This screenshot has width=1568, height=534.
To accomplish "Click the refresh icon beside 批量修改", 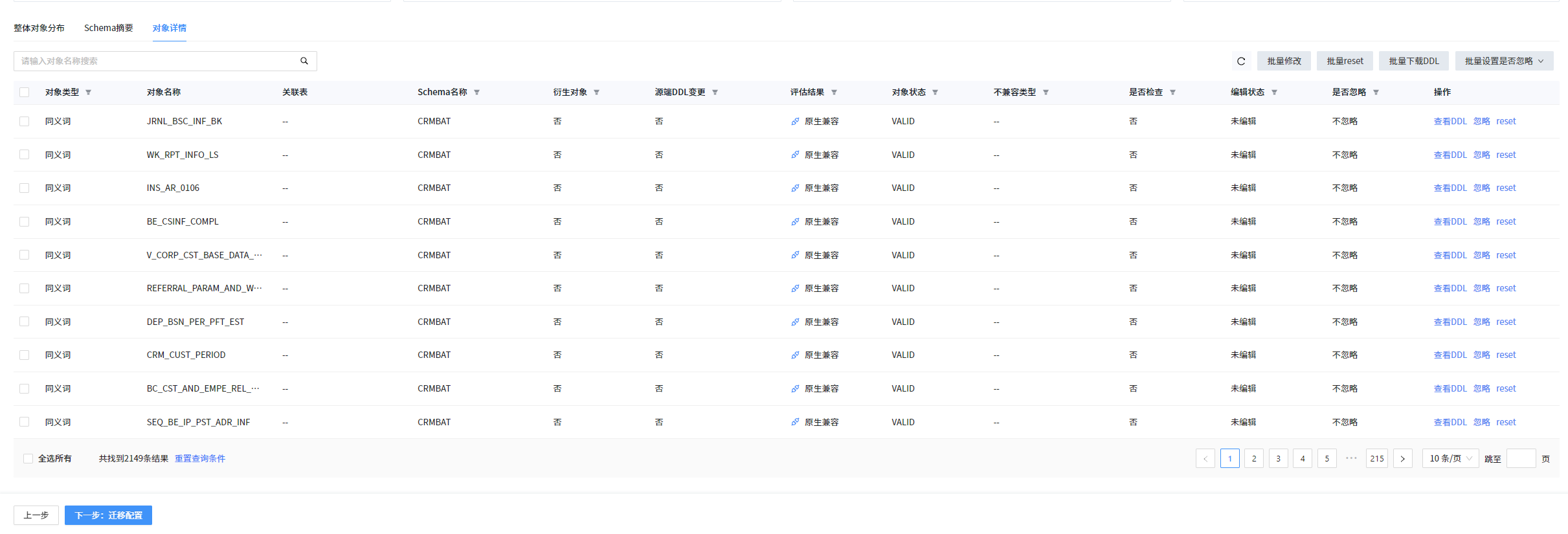I will click(x=1240, y=61).
